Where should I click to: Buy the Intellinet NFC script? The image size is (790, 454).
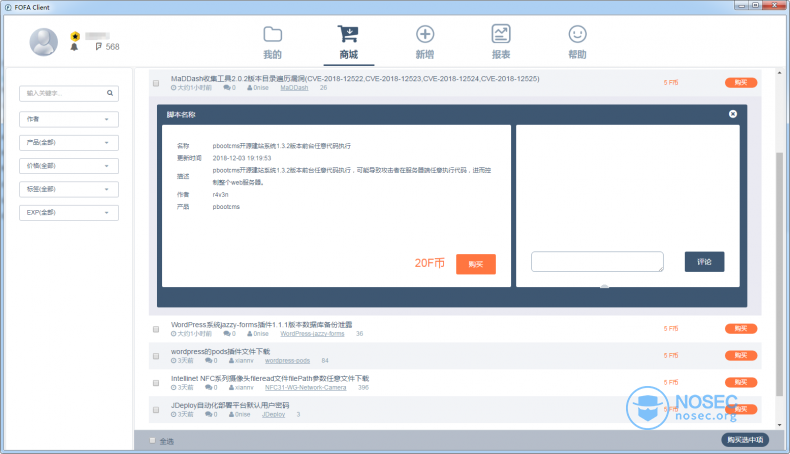click(741, 382)
